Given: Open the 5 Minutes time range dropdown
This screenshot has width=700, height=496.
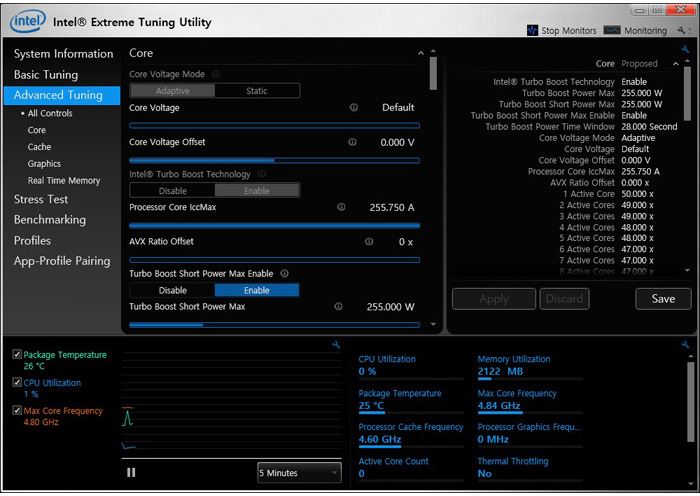Looking at the screenshot, I should 298,473.
